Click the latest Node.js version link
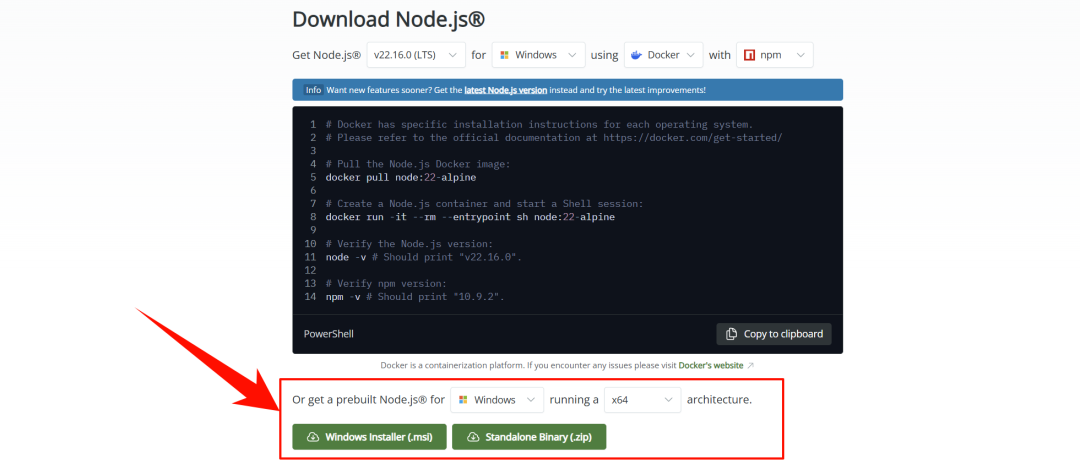 [x=506, y=90]
